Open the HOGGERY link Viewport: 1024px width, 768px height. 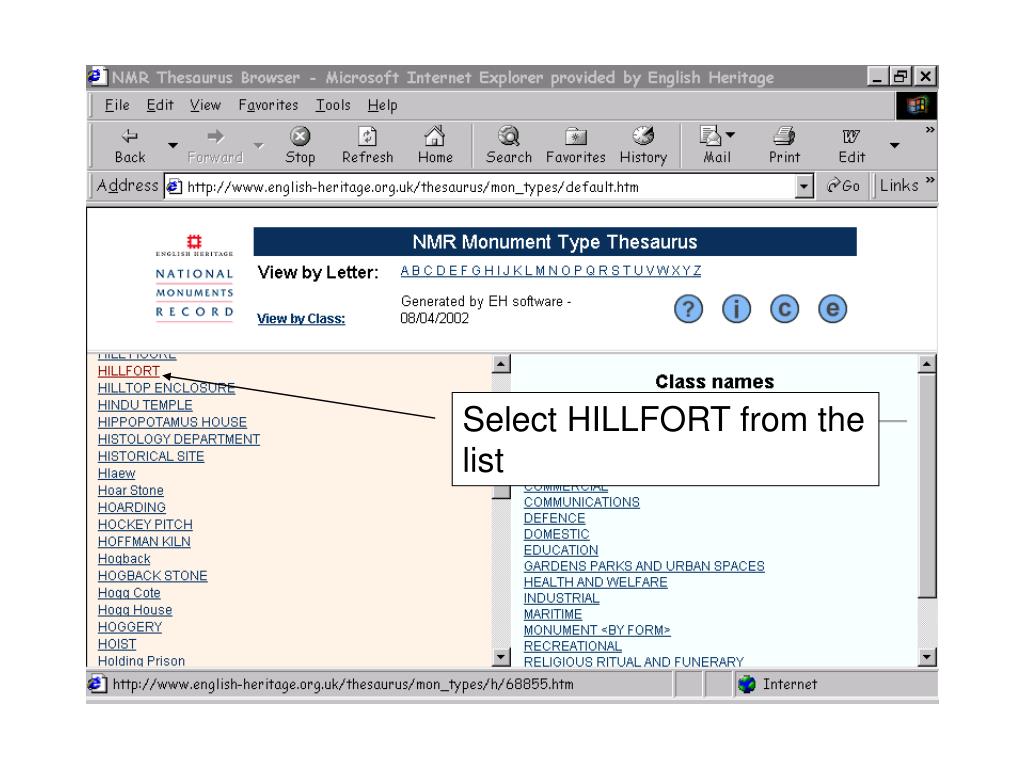point(129,627)
